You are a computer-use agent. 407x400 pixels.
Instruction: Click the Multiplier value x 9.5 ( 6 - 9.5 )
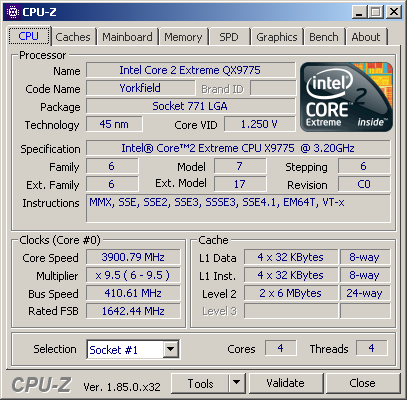[x=133, y=275]
